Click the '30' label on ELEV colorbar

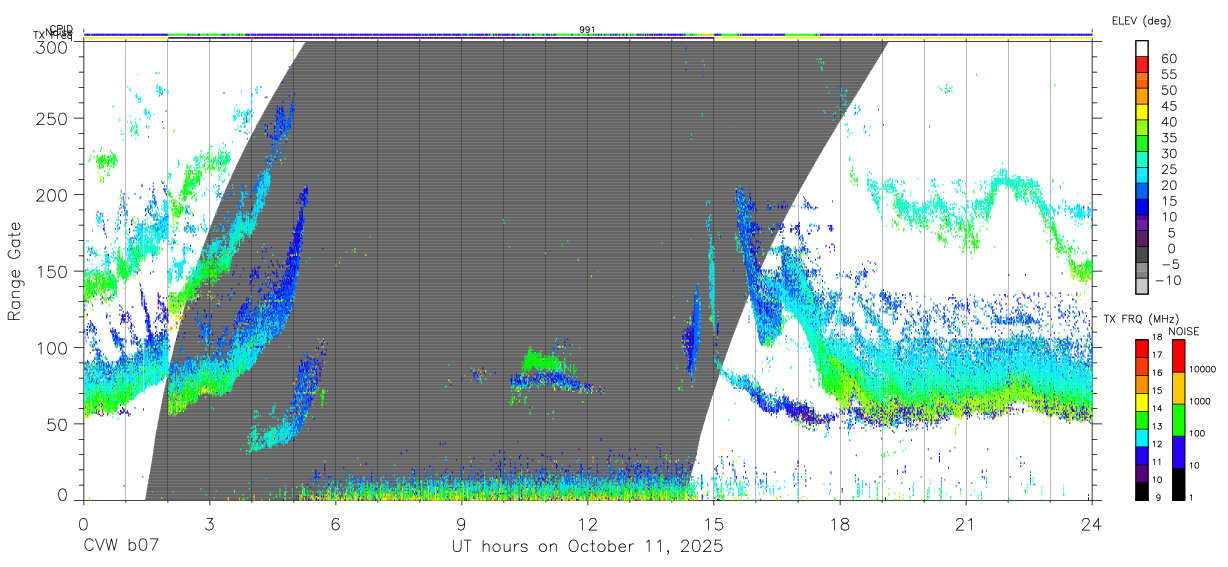click(x=1168, y=153)
